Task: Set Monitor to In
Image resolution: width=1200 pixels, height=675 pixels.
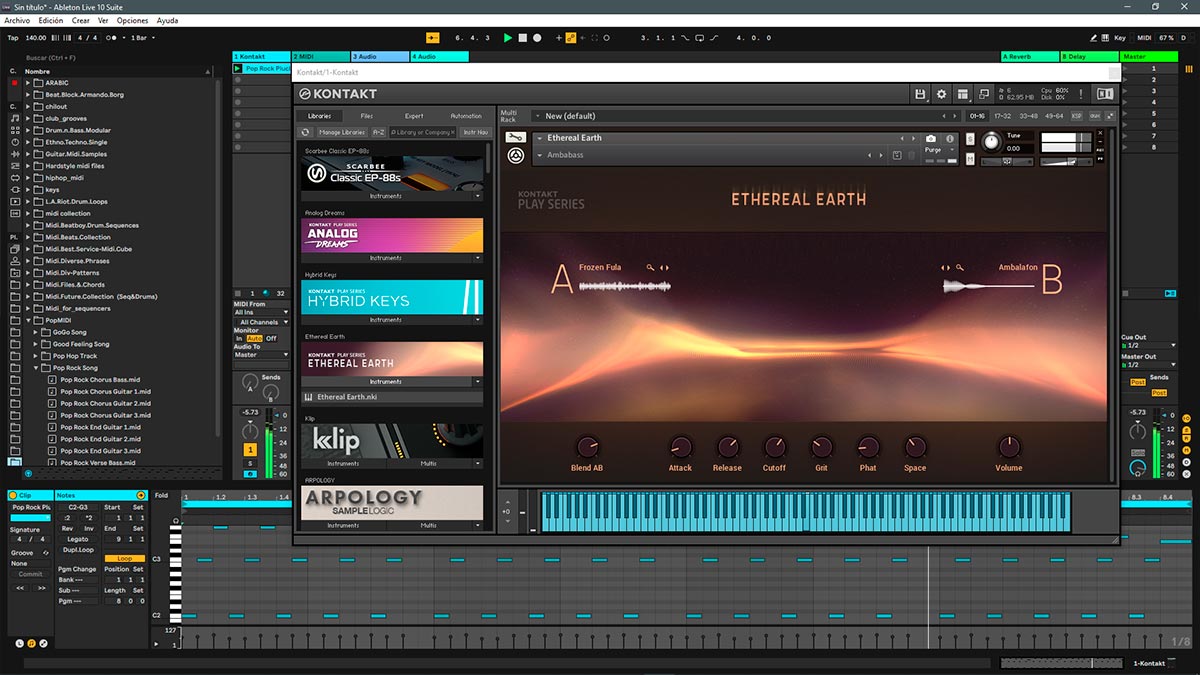Action: coord(239,339)
